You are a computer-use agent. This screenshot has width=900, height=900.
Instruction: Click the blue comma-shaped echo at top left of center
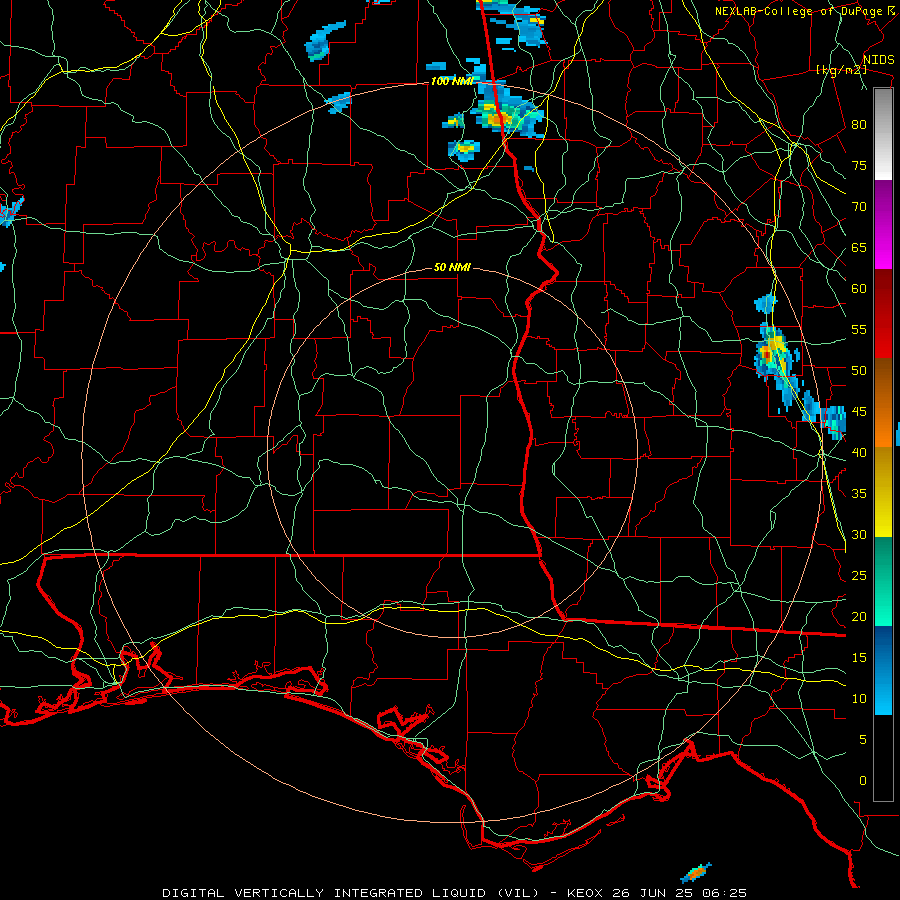pyautogui.click(x=325, y=40)
